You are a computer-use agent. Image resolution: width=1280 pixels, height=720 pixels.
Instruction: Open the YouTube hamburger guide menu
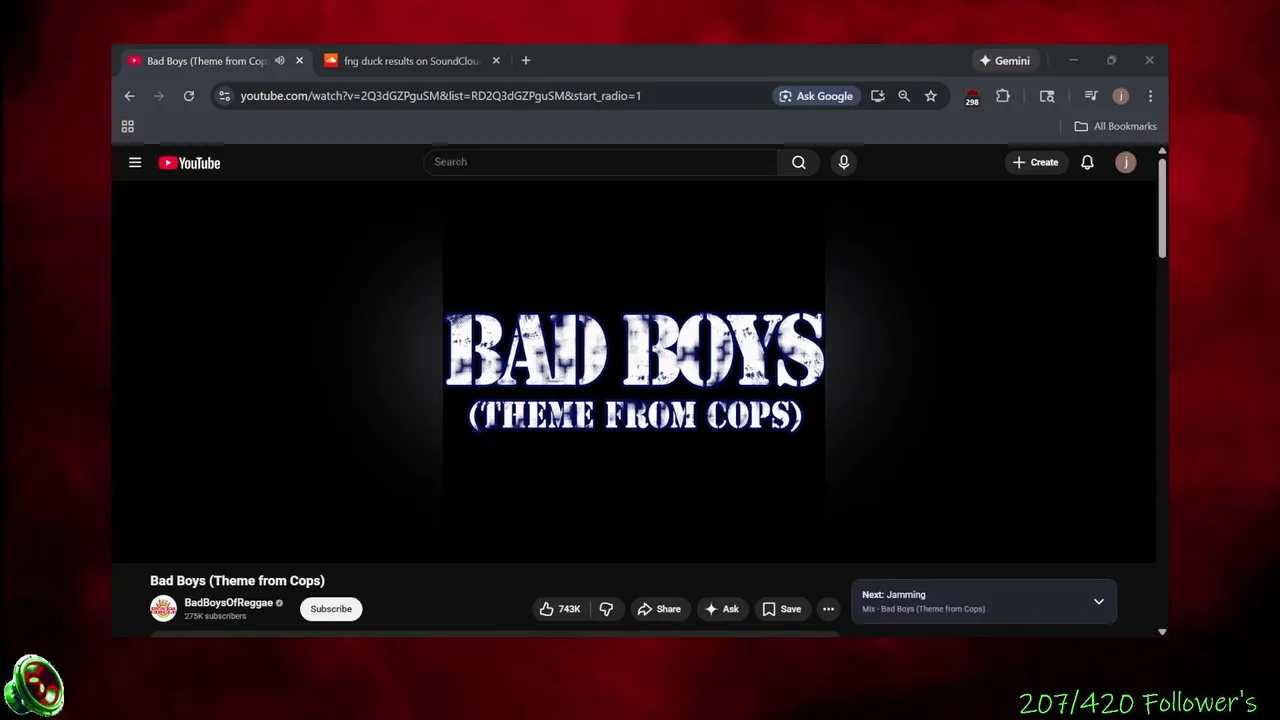point(135,162)
